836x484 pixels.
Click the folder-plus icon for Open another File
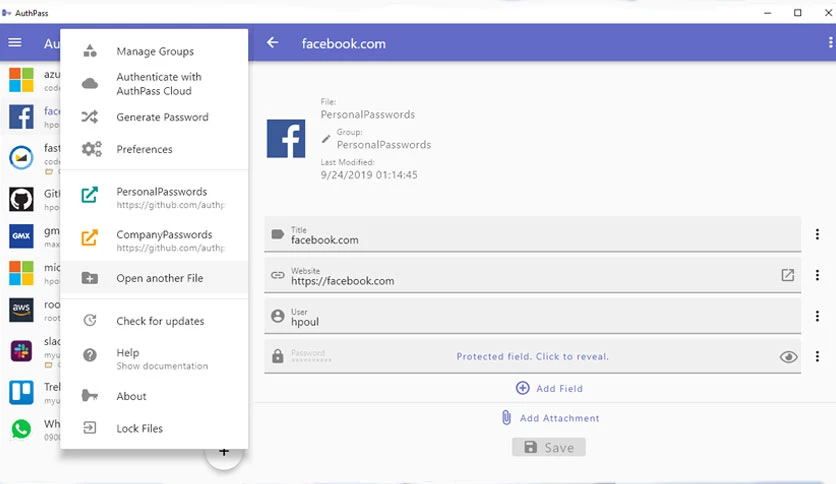tap(90, 278)
